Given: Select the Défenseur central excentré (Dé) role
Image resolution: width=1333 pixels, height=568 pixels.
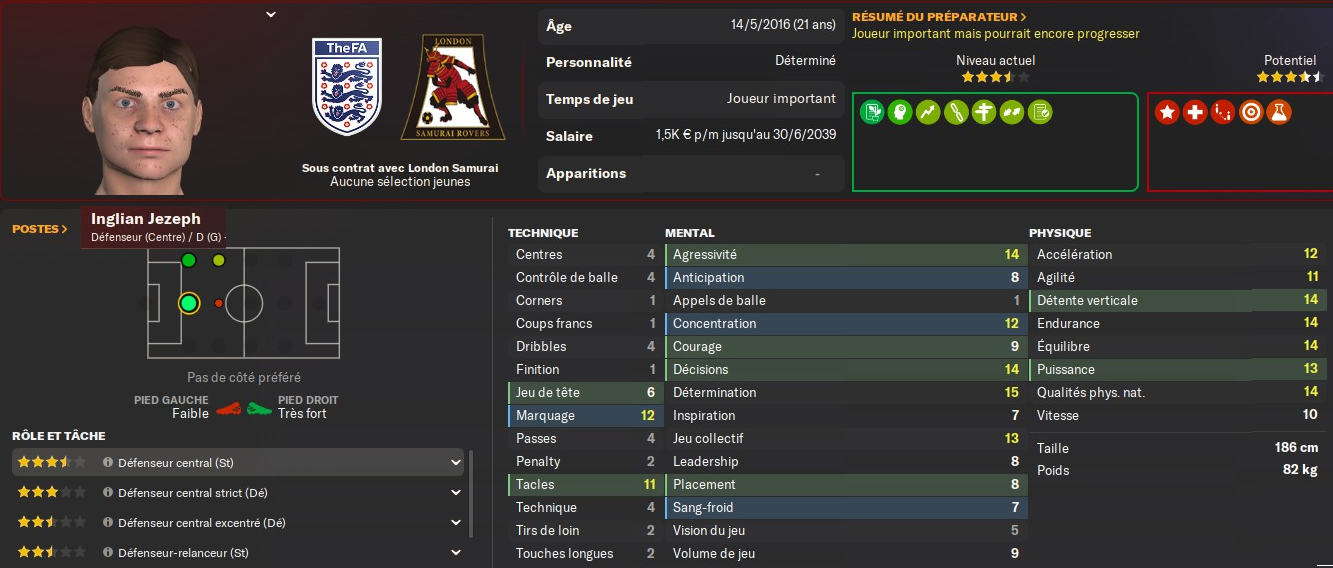Looking at the screenshot, I should (201, 523).
